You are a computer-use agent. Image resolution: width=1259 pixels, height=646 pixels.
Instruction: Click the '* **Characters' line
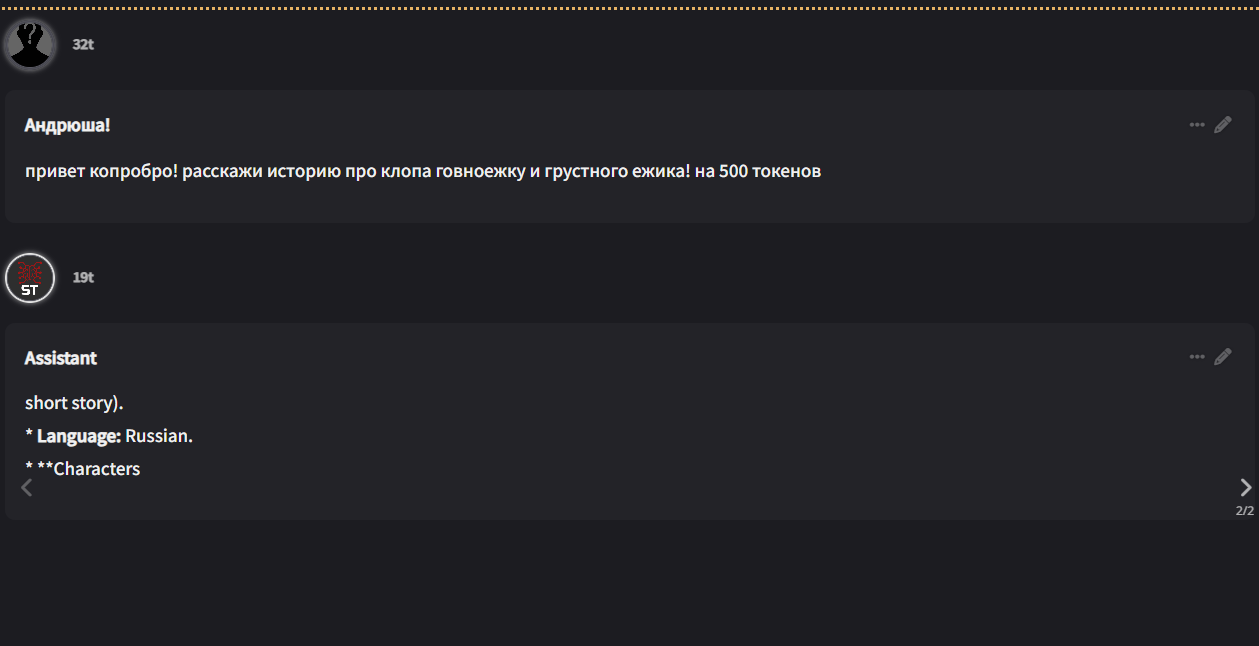click(83, 469)
